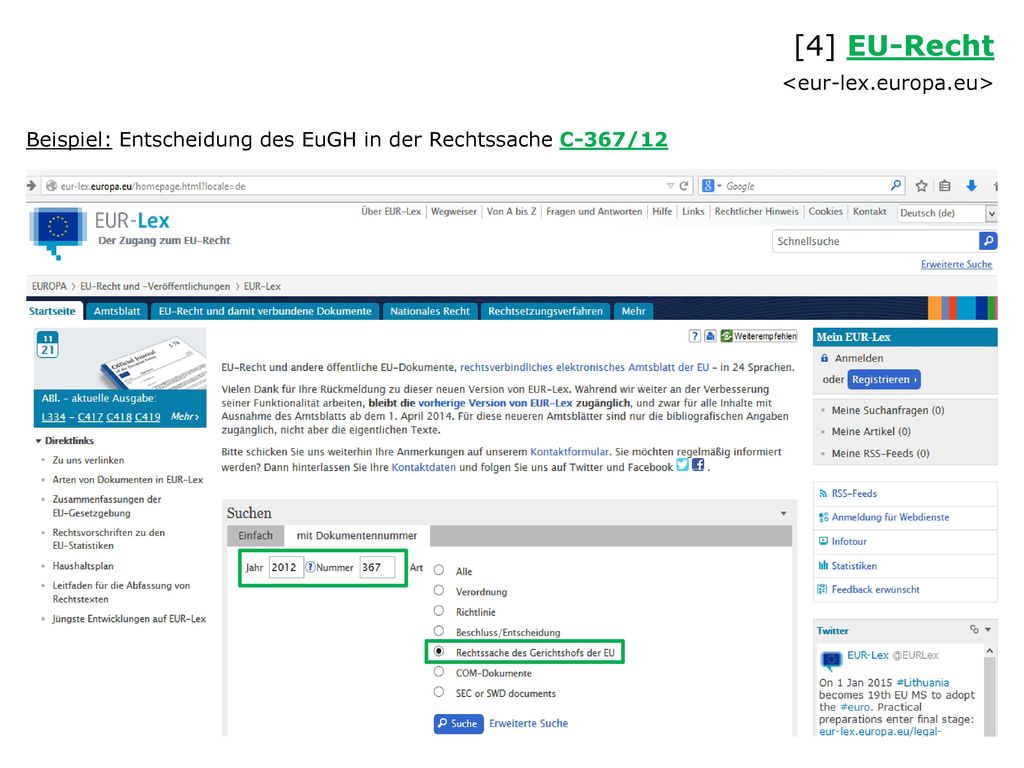Click the Registrieren button
The height and width of the screenshot is (768, 1024).
(x=884, y=379)
